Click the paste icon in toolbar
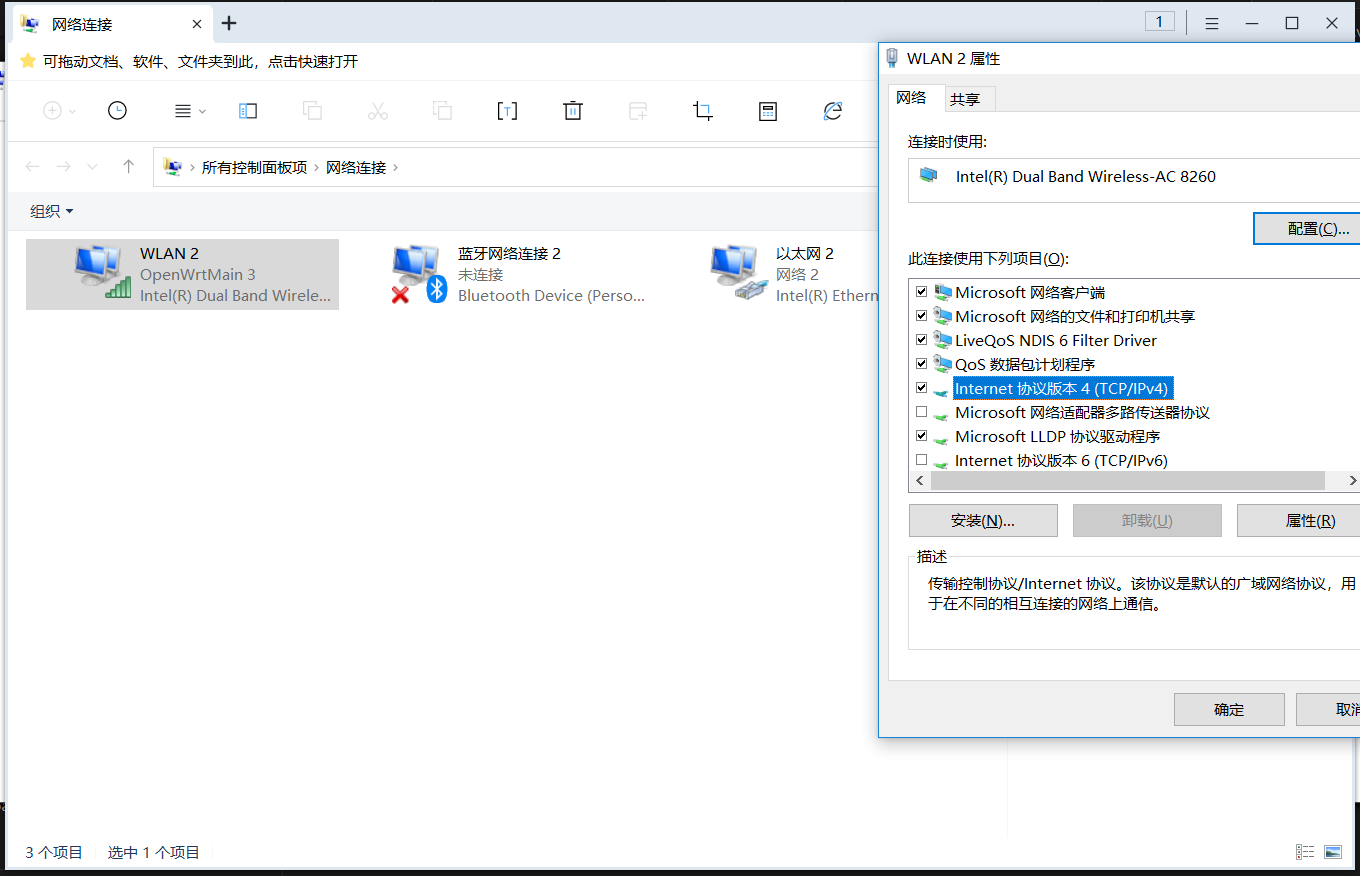This screenshot has width=1360, height=876. point(442,111)
